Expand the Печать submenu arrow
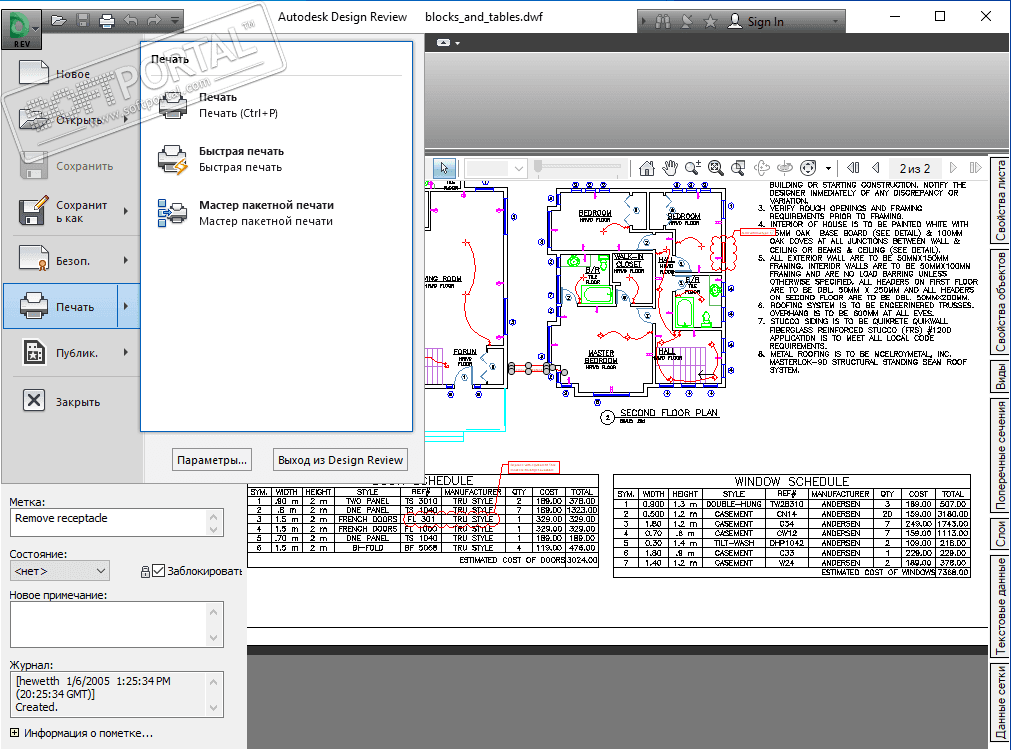The image size is (1011, 750). (x=126, y=306)
